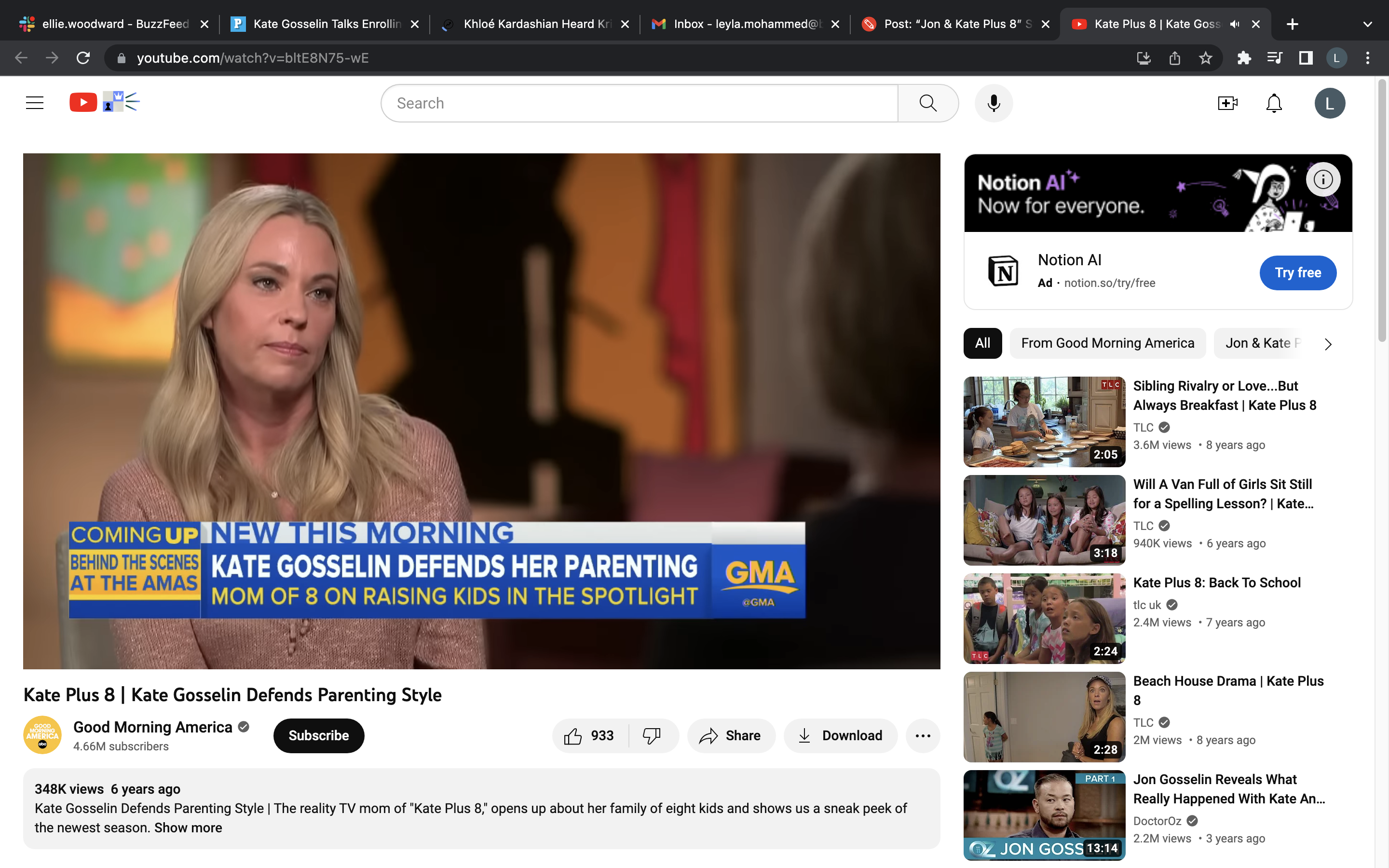Image resolution: width=1389 pixels, height=868 pixels.
Task: Toggle the Chrome side panel
Action: click(1306, 58)
